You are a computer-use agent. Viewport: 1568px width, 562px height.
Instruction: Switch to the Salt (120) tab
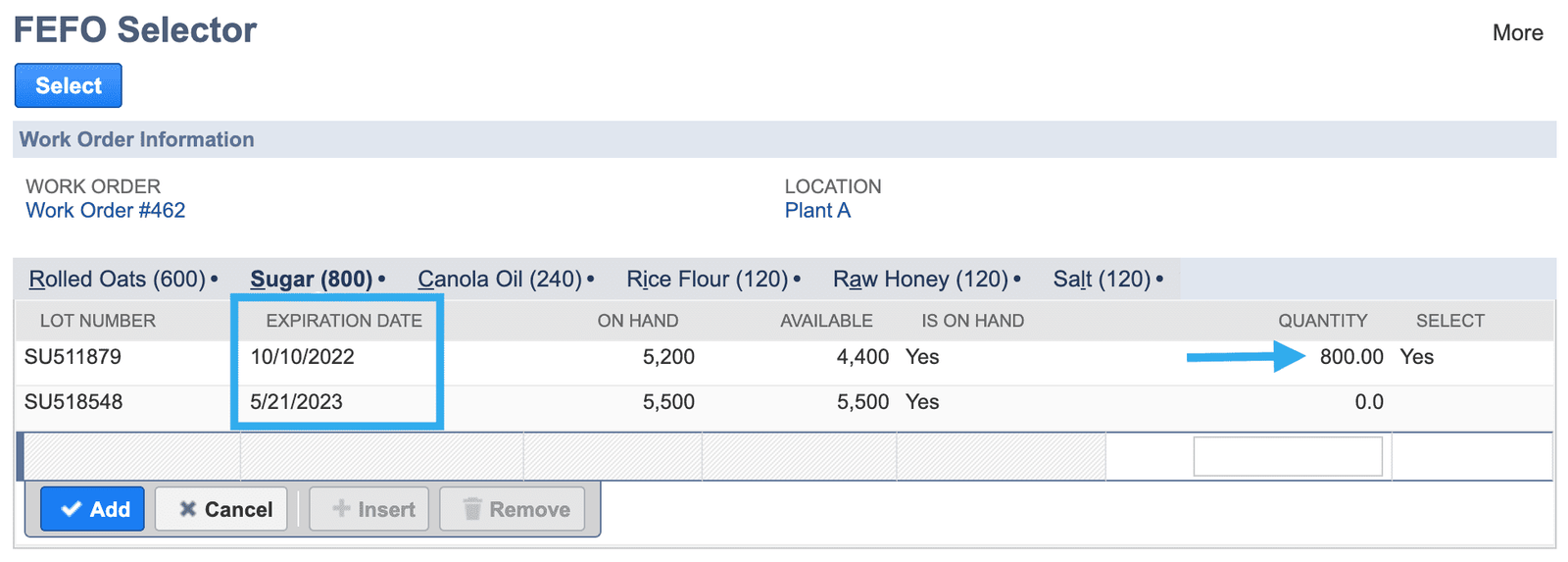coord(1102,280)
